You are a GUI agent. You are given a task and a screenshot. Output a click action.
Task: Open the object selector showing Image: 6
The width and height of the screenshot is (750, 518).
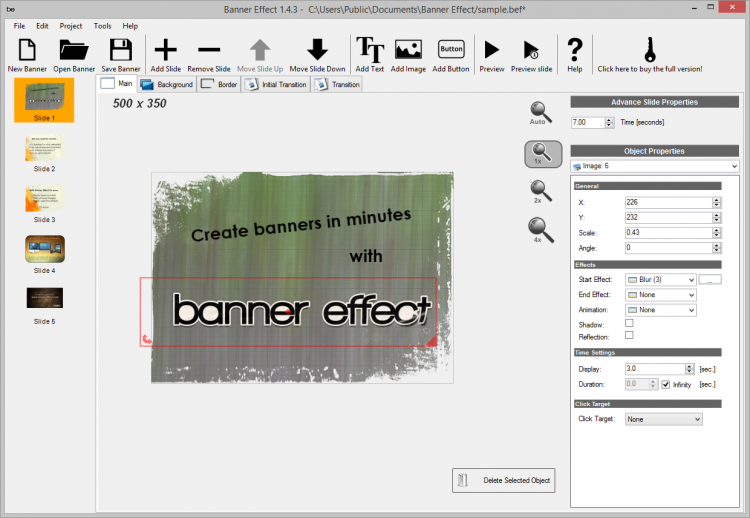pyautogui.click(x=654, y=166)
